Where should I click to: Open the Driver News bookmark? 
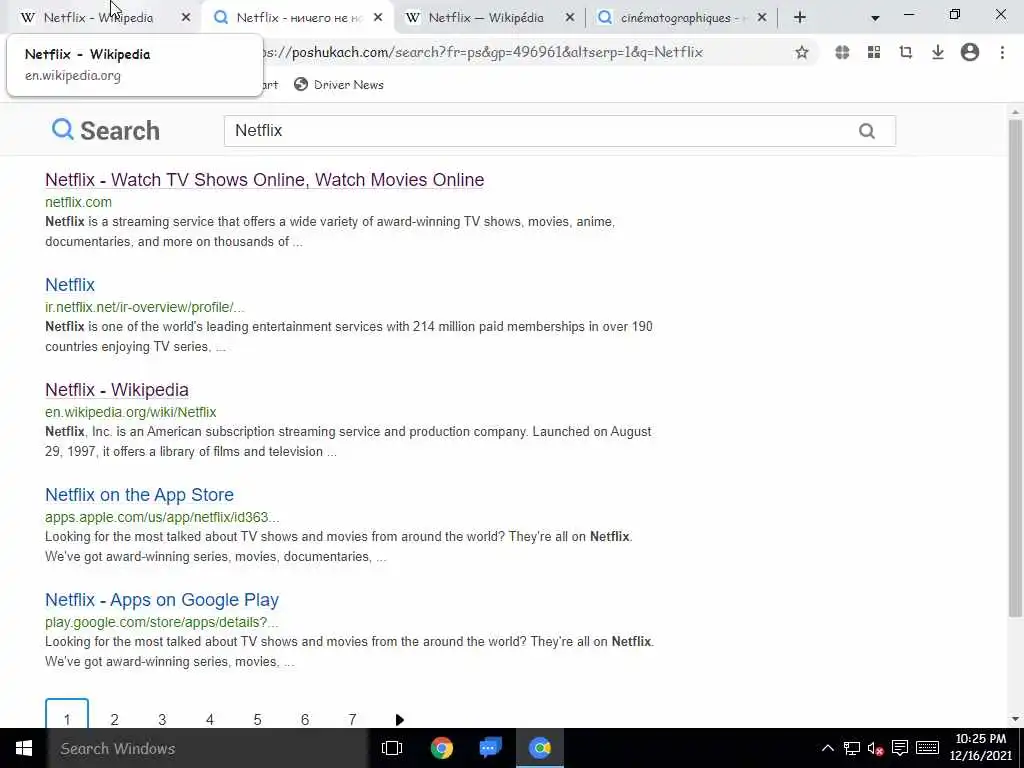339,85
